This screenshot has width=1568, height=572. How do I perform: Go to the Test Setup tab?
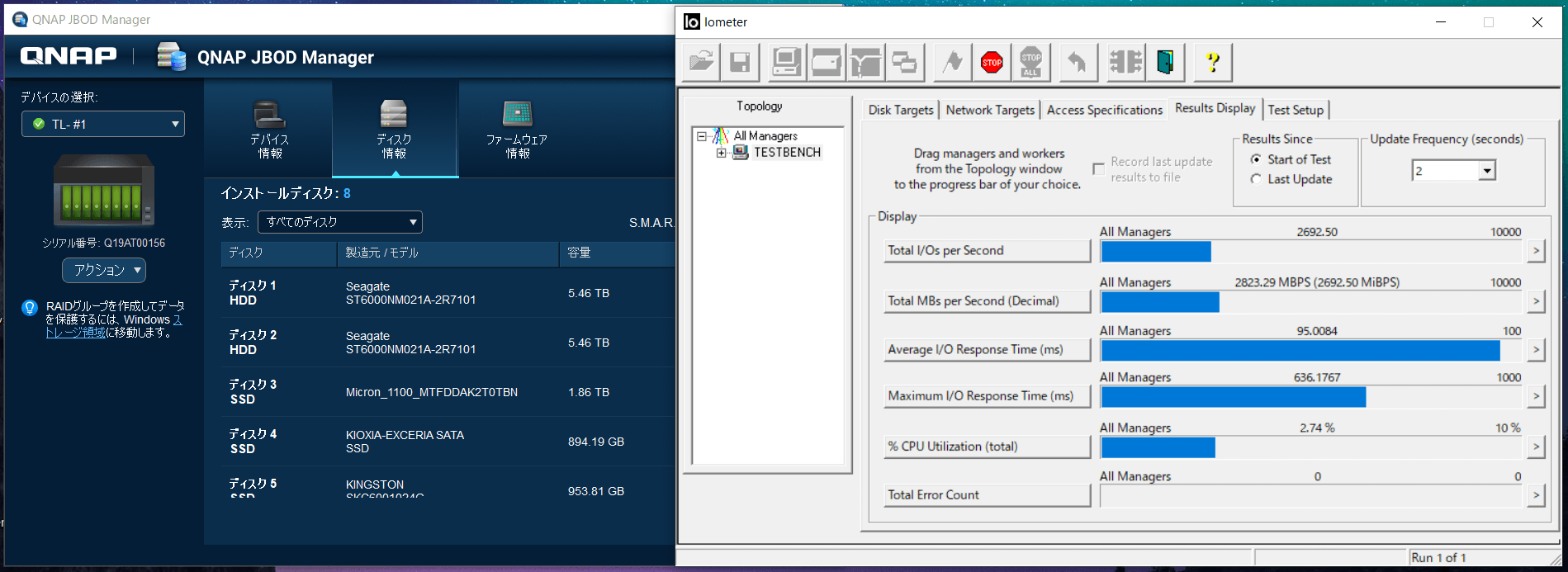tap(1296, 110)
